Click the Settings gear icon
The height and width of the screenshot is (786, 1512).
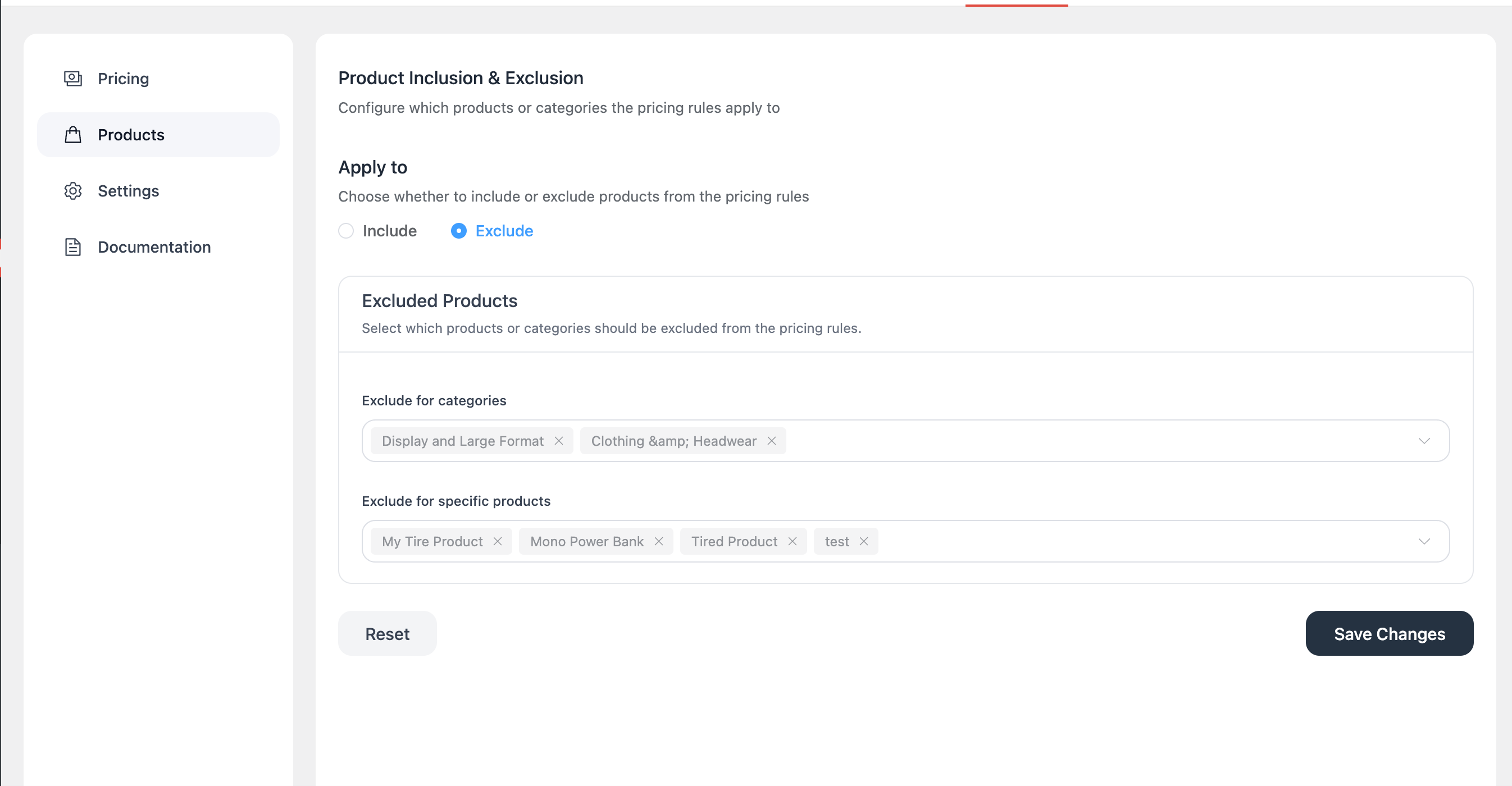[73, 191]
